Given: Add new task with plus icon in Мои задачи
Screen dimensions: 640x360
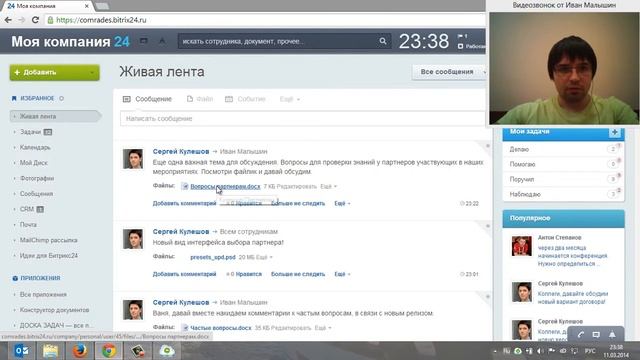Looking at the screenshot, I should click(614, 132).
